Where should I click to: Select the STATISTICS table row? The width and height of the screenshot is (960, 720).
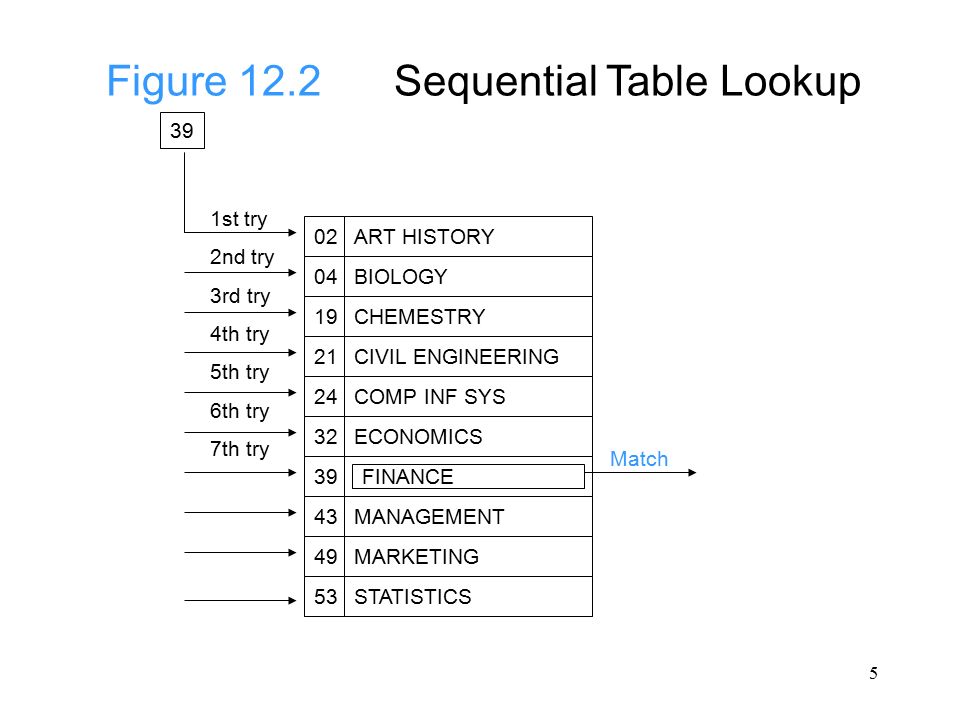(448, 596)
